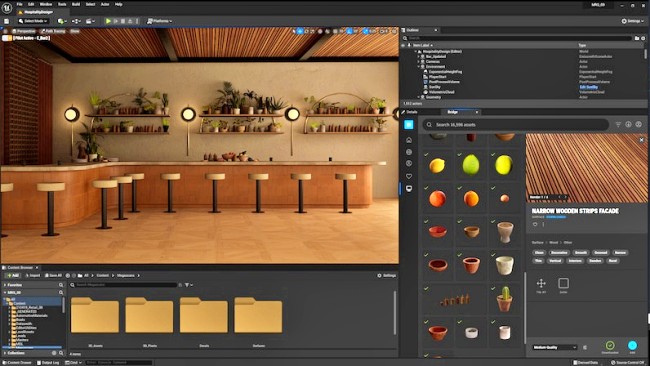Open the add content quick menu
Image resolution: width=650 pixels, height=366 pixels.
tap(62, 21)
